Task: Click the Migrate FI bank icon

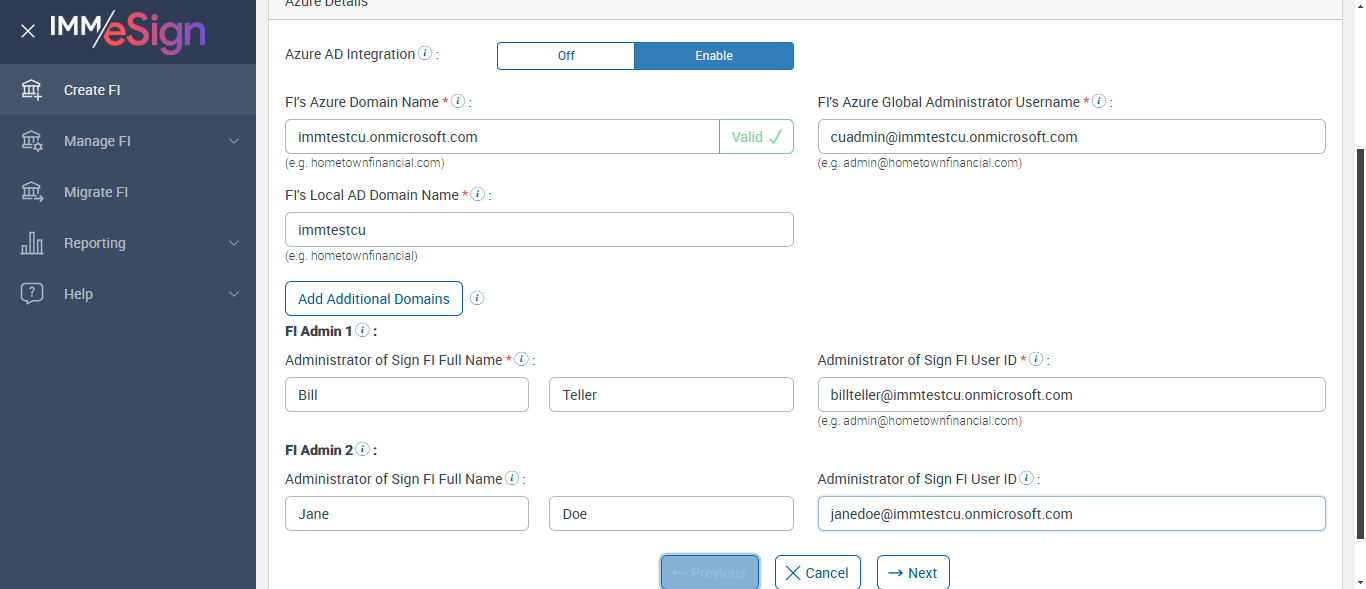Action: click(32, 192)
